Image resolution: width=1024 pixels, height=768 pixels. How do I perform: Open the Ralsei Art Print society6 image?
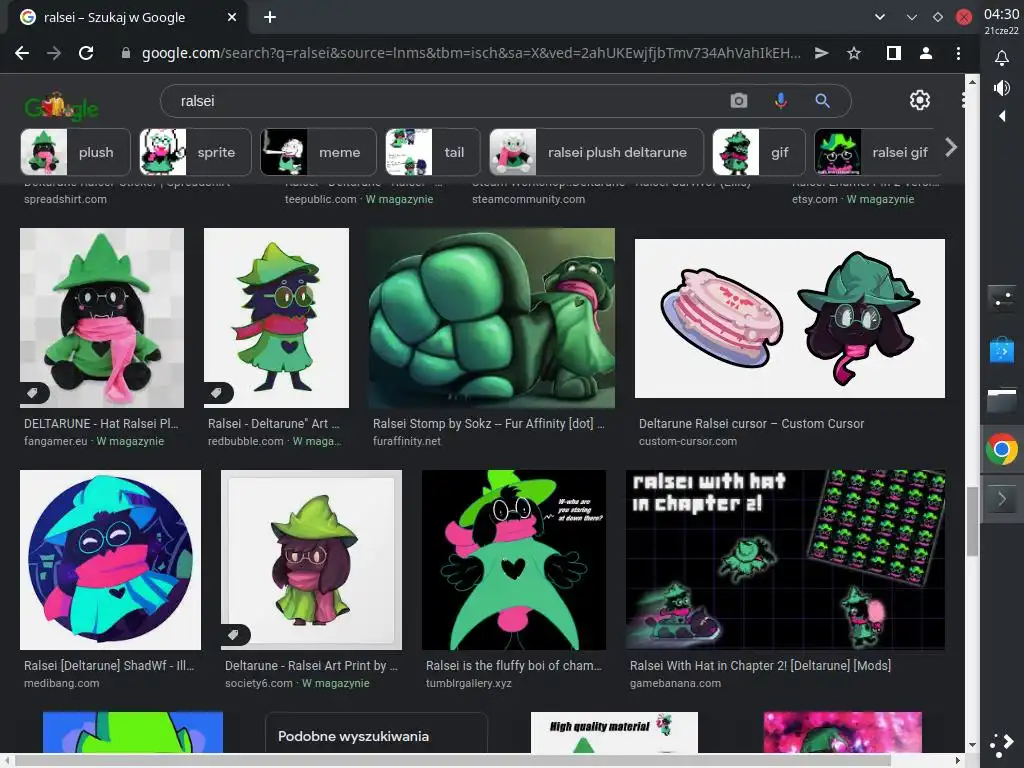pos(312,560)
